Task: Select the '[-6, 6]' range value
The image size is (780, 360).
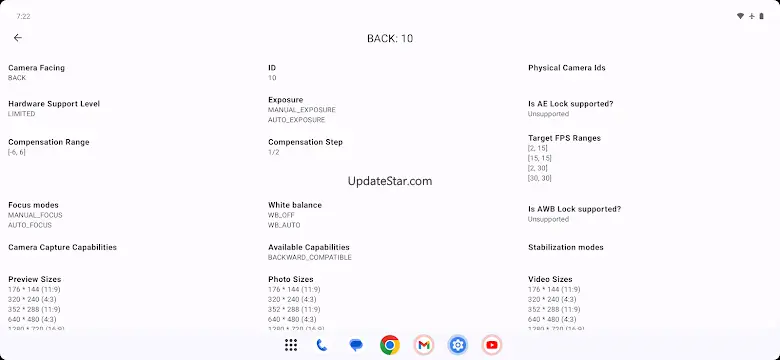Action: tap(16, 152)
